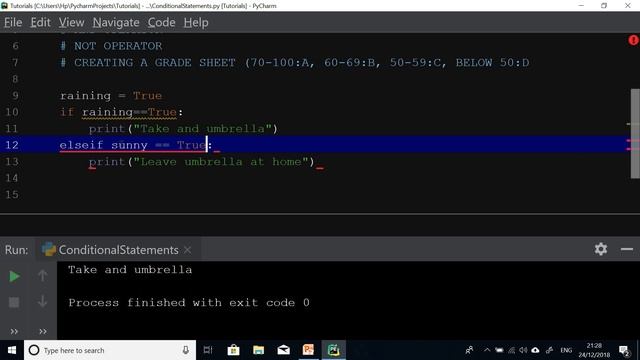Open the Code menu
Screen dimensions: 640x360
click(x=162, y=22)
